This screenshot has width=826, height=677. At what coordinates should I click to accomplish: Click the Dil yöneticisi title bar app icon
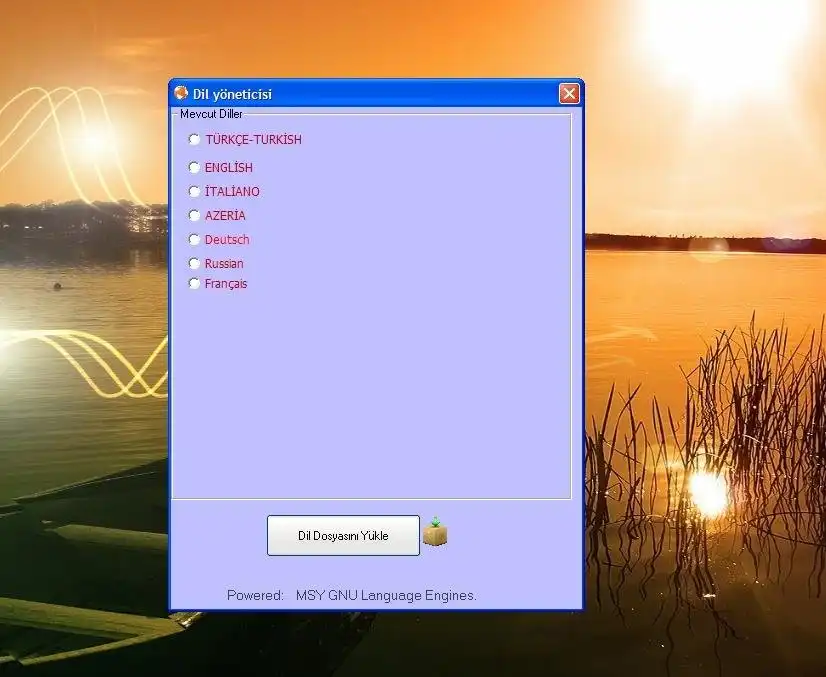point(181,93)
